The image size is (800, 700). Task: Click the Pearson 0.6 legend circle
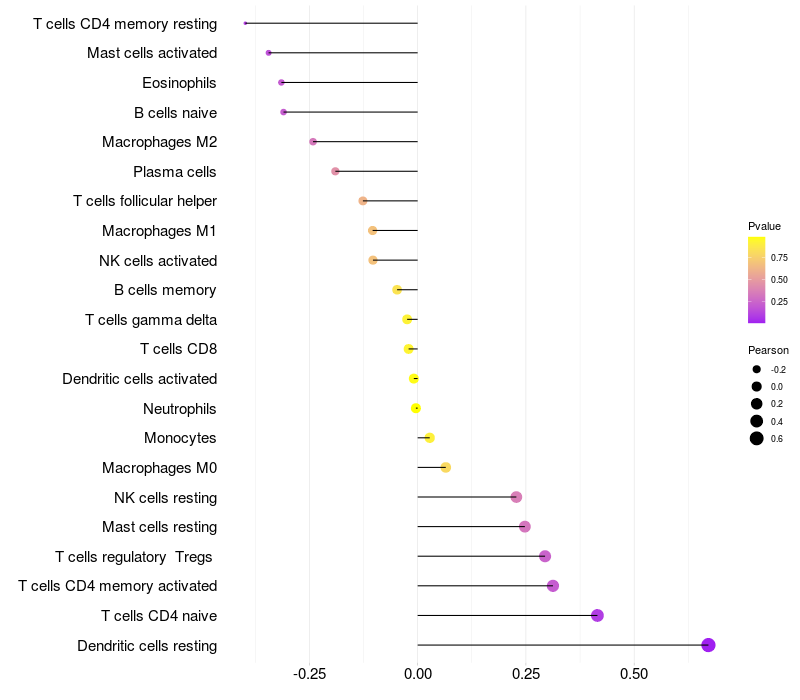click(x=757, y=438)
